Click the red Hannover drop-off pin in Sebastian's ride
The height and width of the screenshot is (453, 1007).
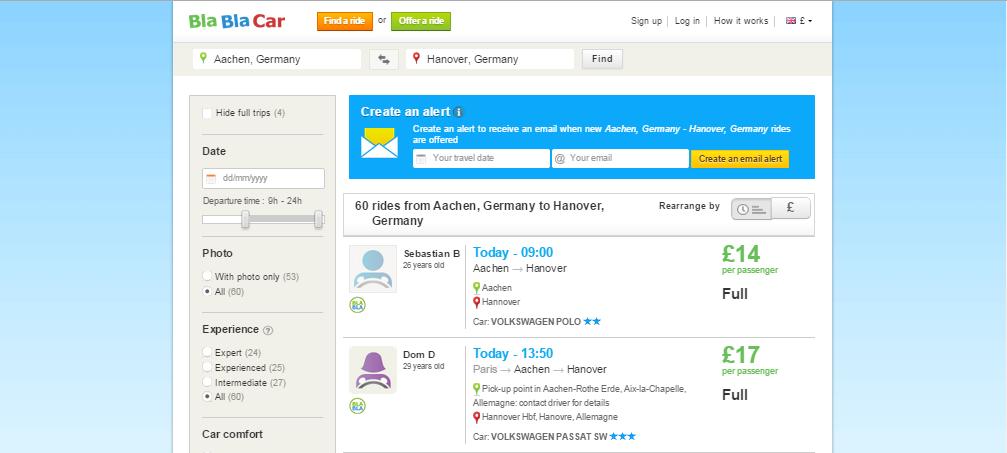477,302
